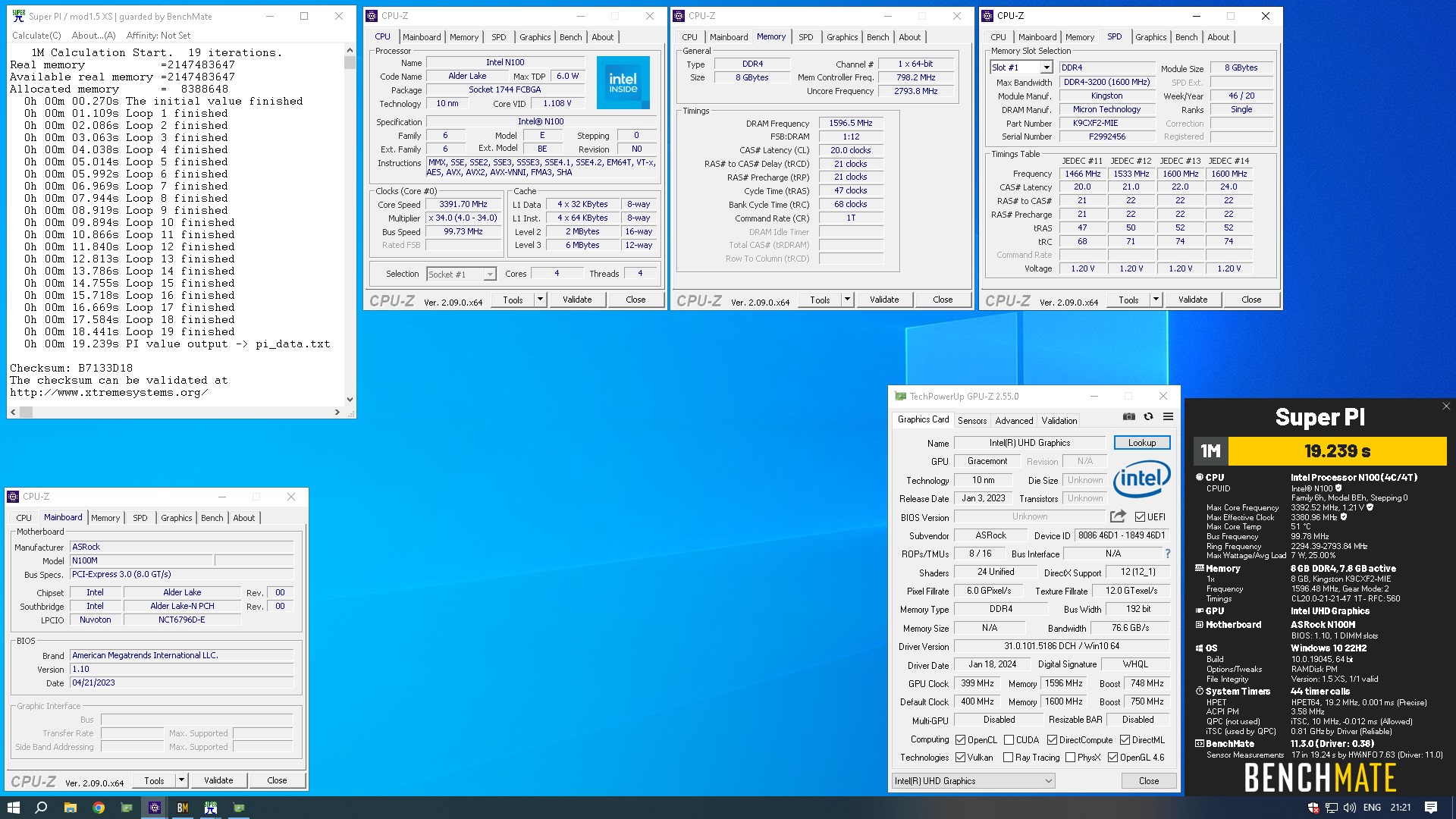Click the Bus Interface question mark icon
The width and height of the screenshot is (1456, 819).
point(1167,554)
